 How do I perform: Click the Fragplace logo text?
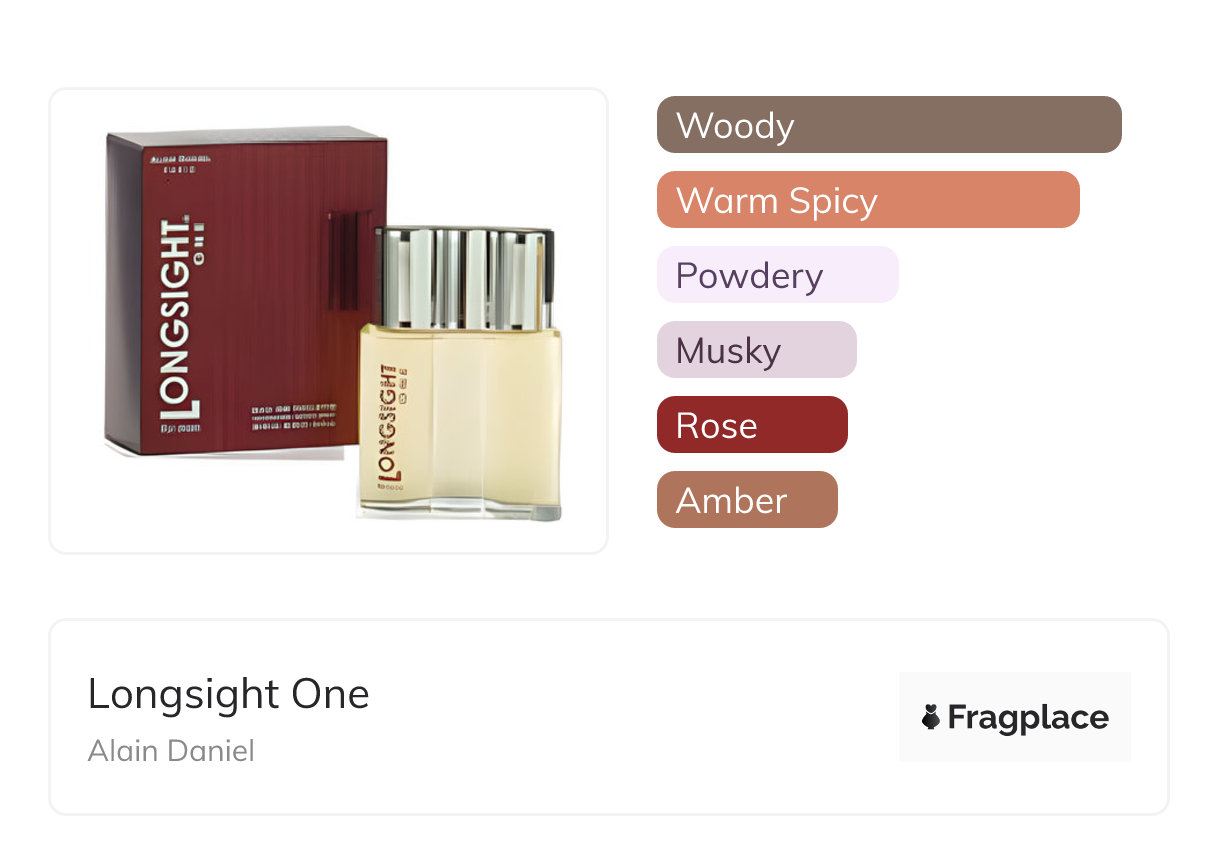point(1028,717)
